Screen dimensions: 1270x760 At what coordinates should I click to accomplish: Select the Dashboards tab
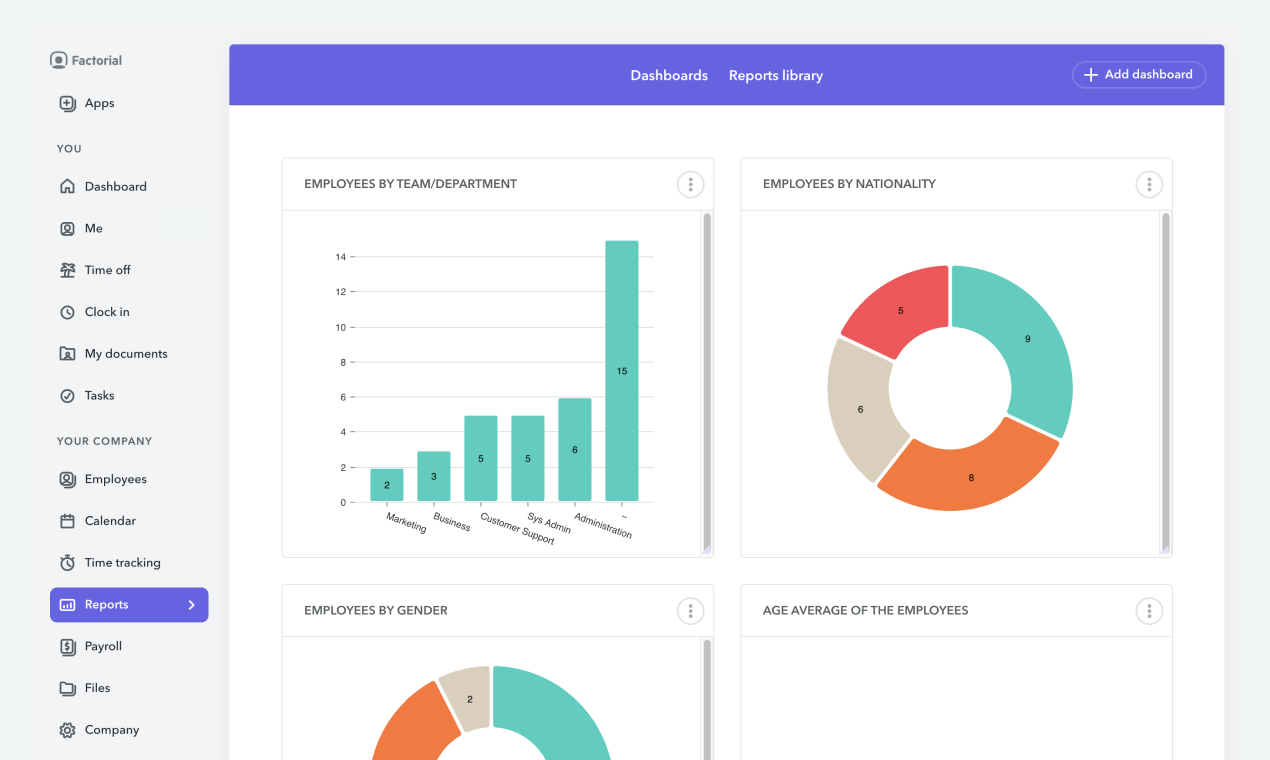tap(669, 75)
